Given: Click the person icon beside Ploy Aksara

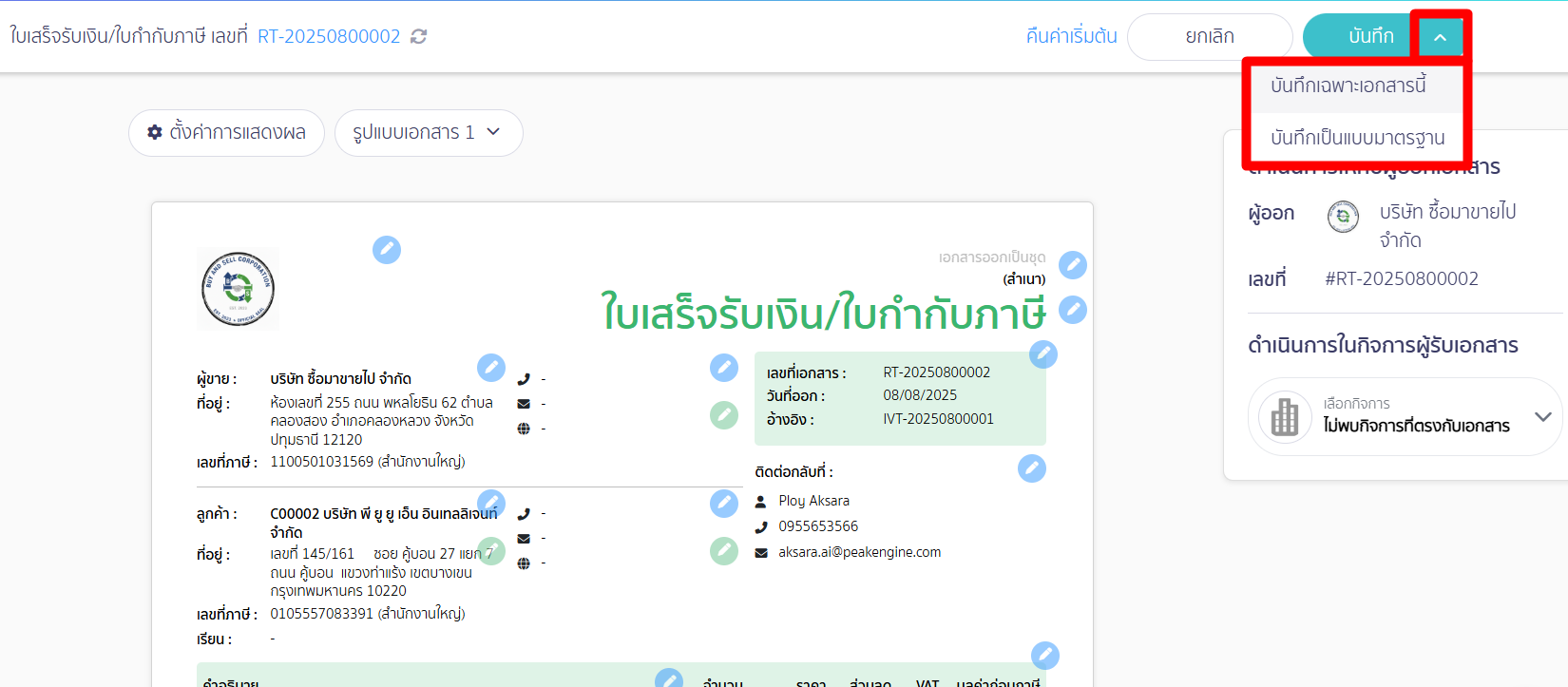Looking at the screenshot, I should (760, 502).
